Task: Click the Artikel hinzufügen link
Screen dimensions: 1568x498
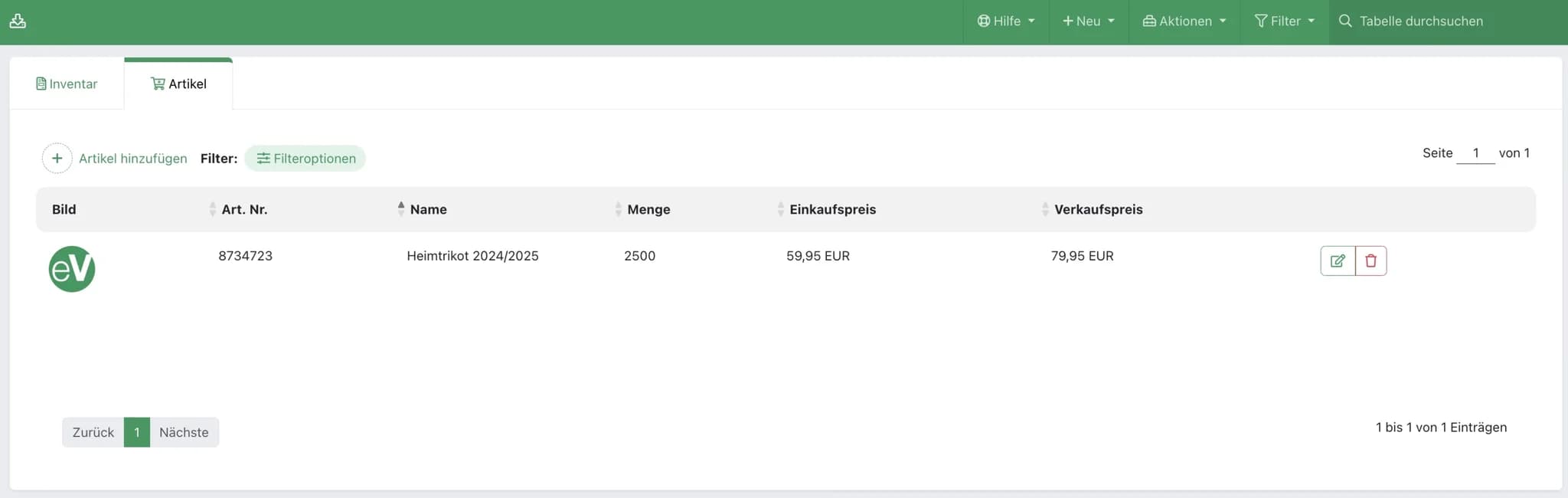Action: click(133, 159)
